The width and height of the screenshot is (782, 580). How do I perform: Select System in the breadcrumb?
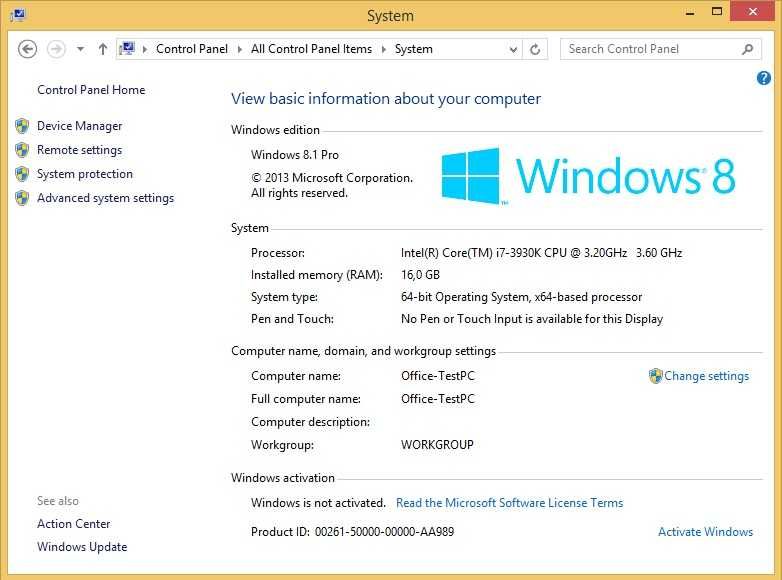coord(413,49)
